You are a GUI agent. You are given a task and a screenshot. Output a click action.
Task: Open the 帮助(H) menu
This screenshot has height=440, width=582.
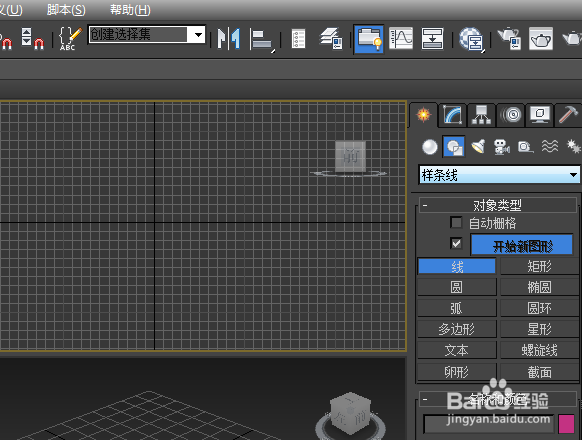pos(130,10)
